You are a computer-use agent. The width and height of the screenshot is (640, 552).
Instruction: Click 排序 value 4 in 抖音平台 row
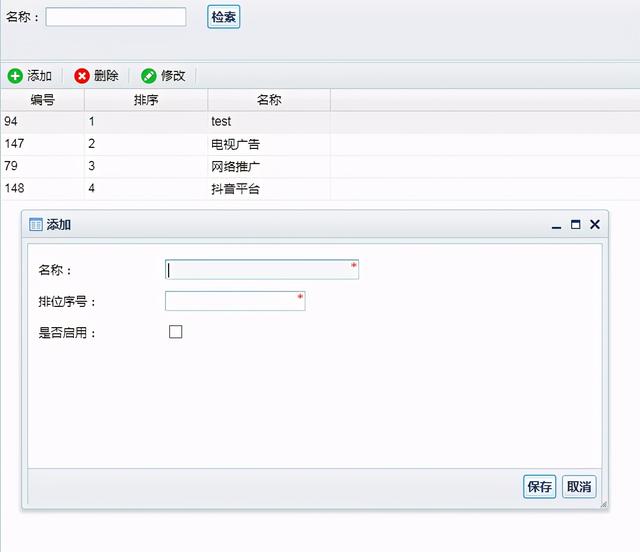[x=91, y=188]
